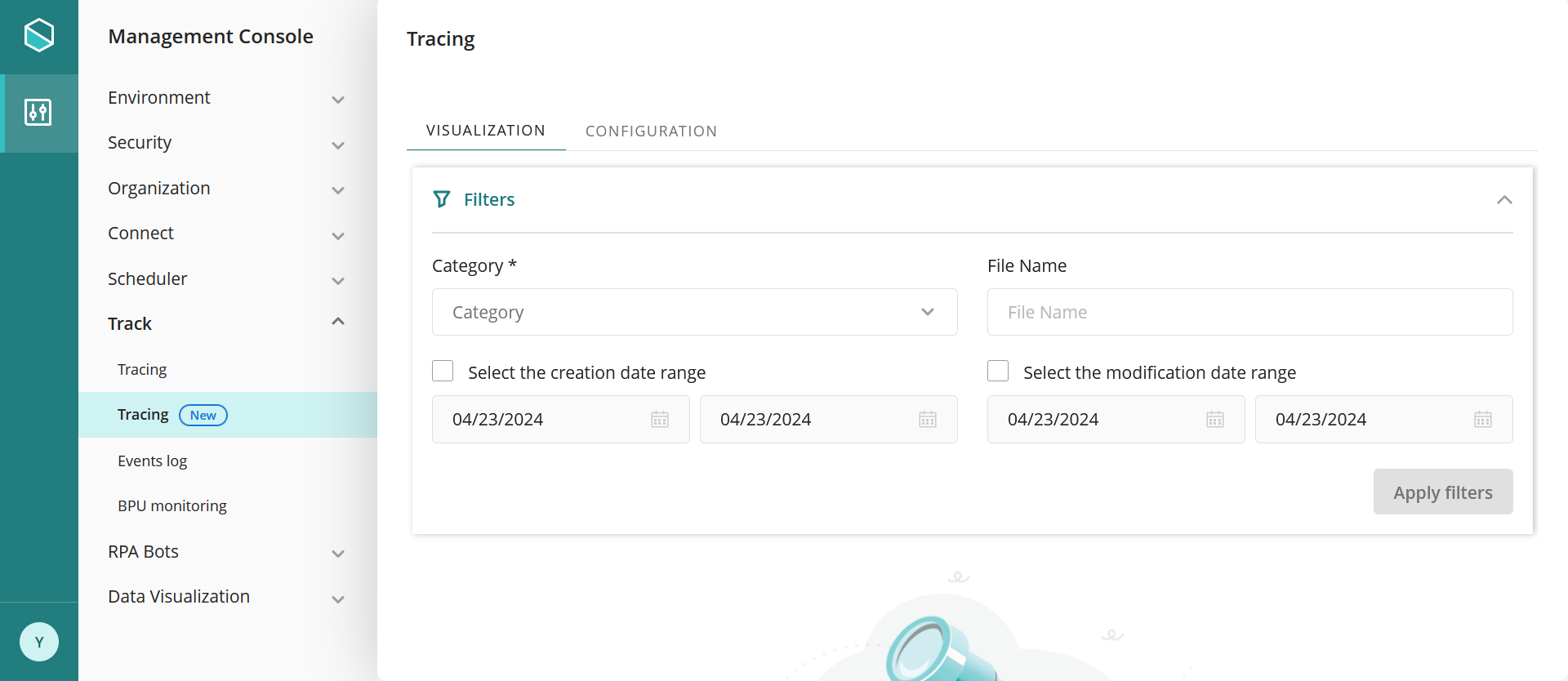Open calendar for modification end date

[1483, 420]
